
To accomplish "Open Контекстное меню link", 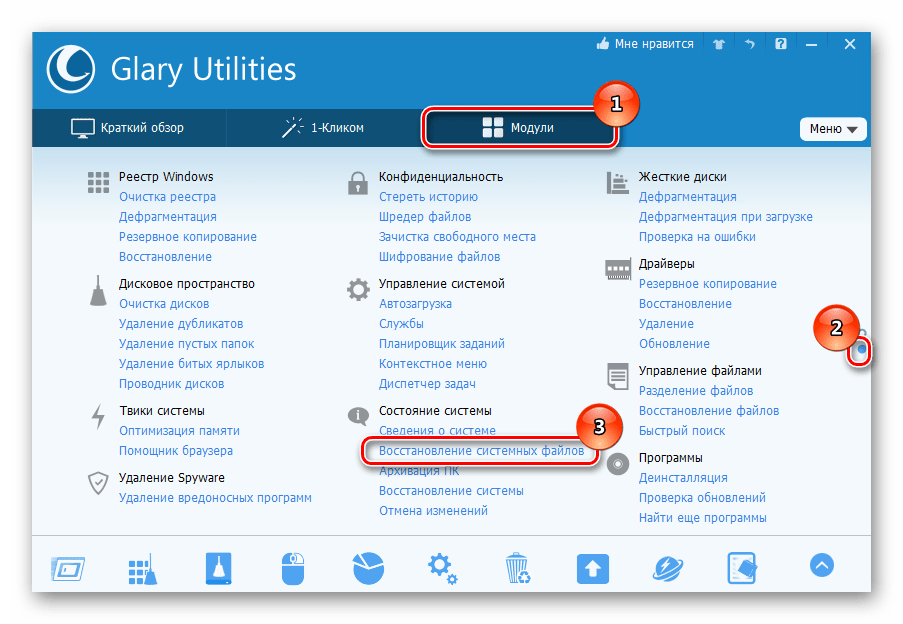I will [x=432, y=364].
